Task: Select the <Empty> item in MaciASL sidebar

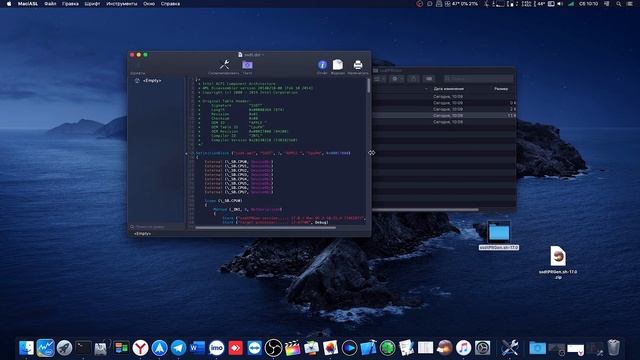Action: (x=152, y=81)
